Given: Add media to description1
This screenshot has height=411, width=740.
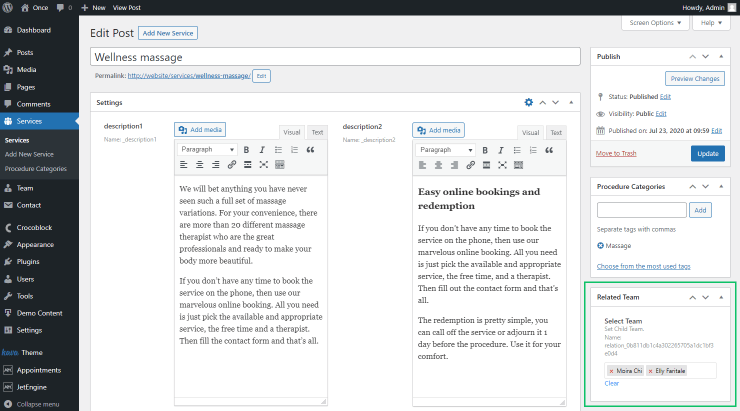Looking at the screenshot, I should (x=200, y=129).
